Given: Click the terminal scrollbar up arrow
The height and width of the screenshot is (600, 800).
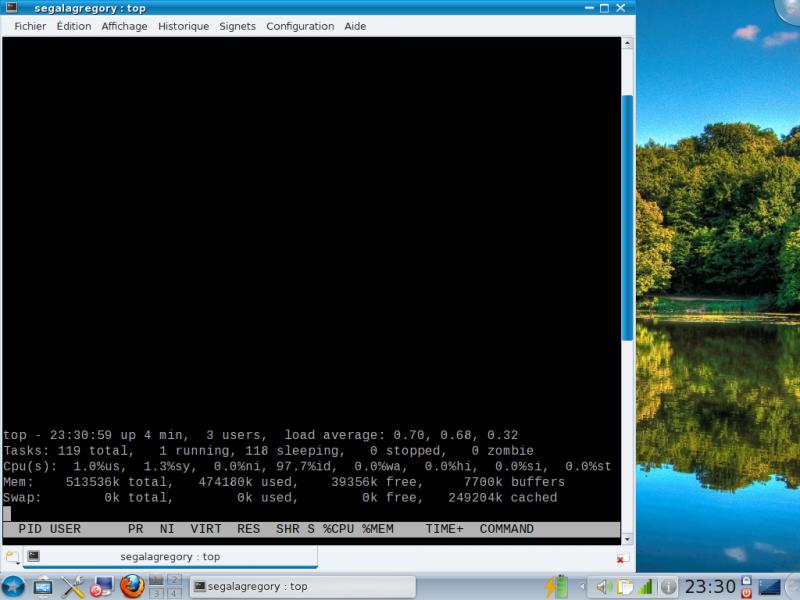Looking at the screenshot, I should pyautogui.click(x=627, y=44).
